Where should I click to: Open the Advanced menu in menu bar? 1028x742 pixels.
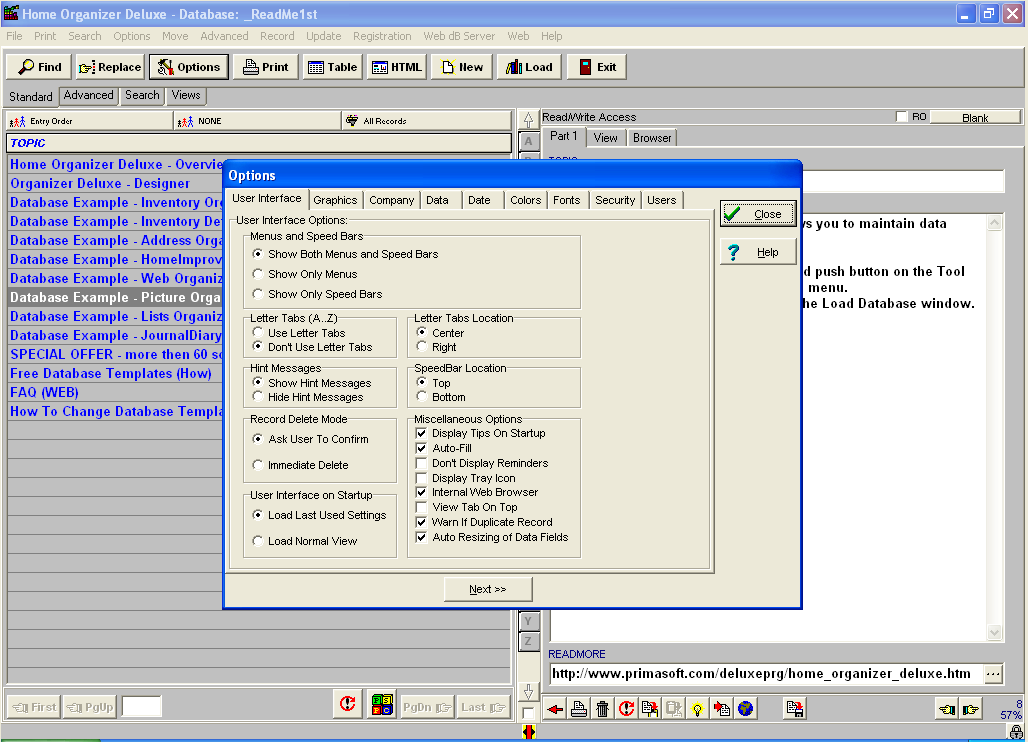224,36
